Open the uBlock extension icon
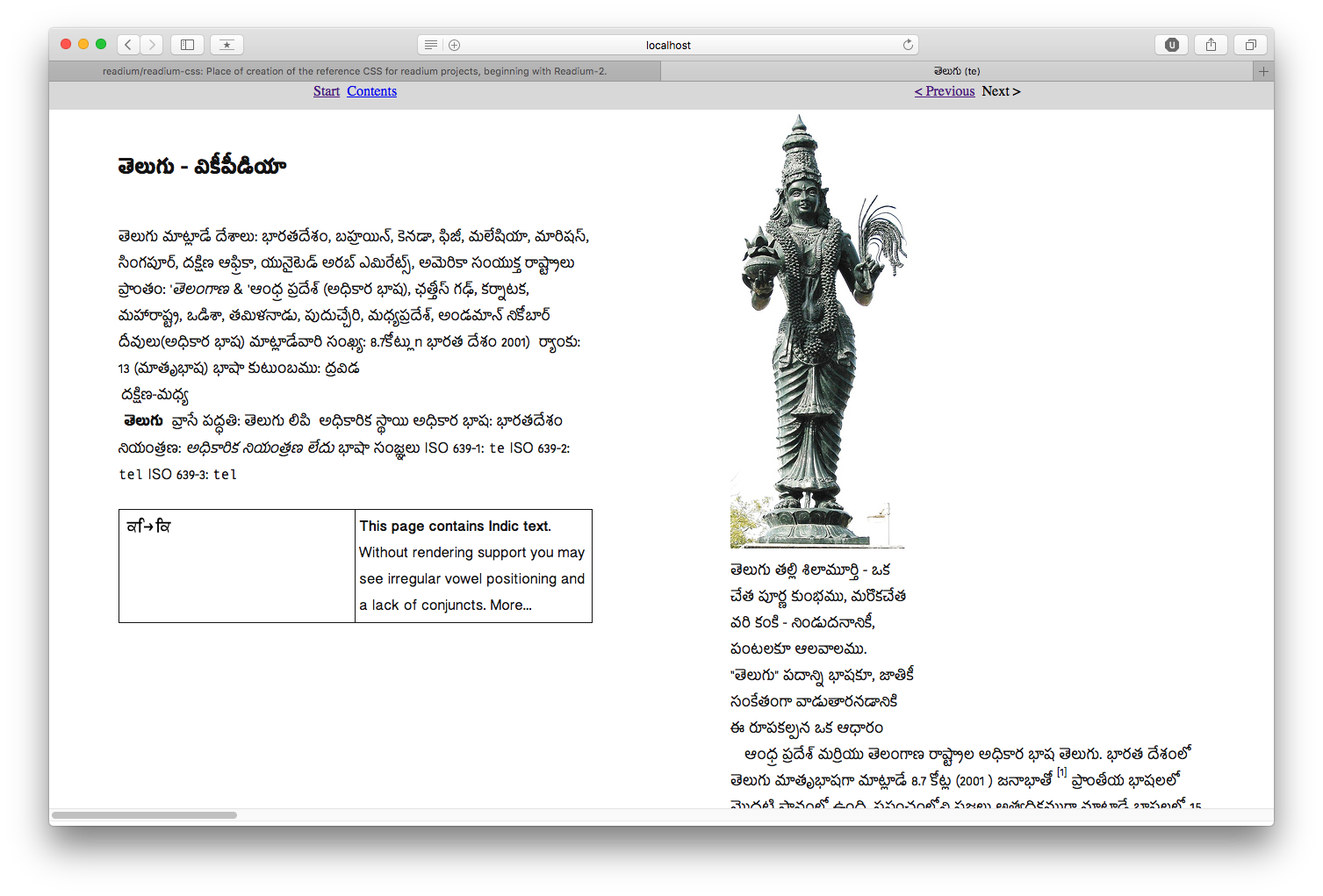 click(1171, 45)
